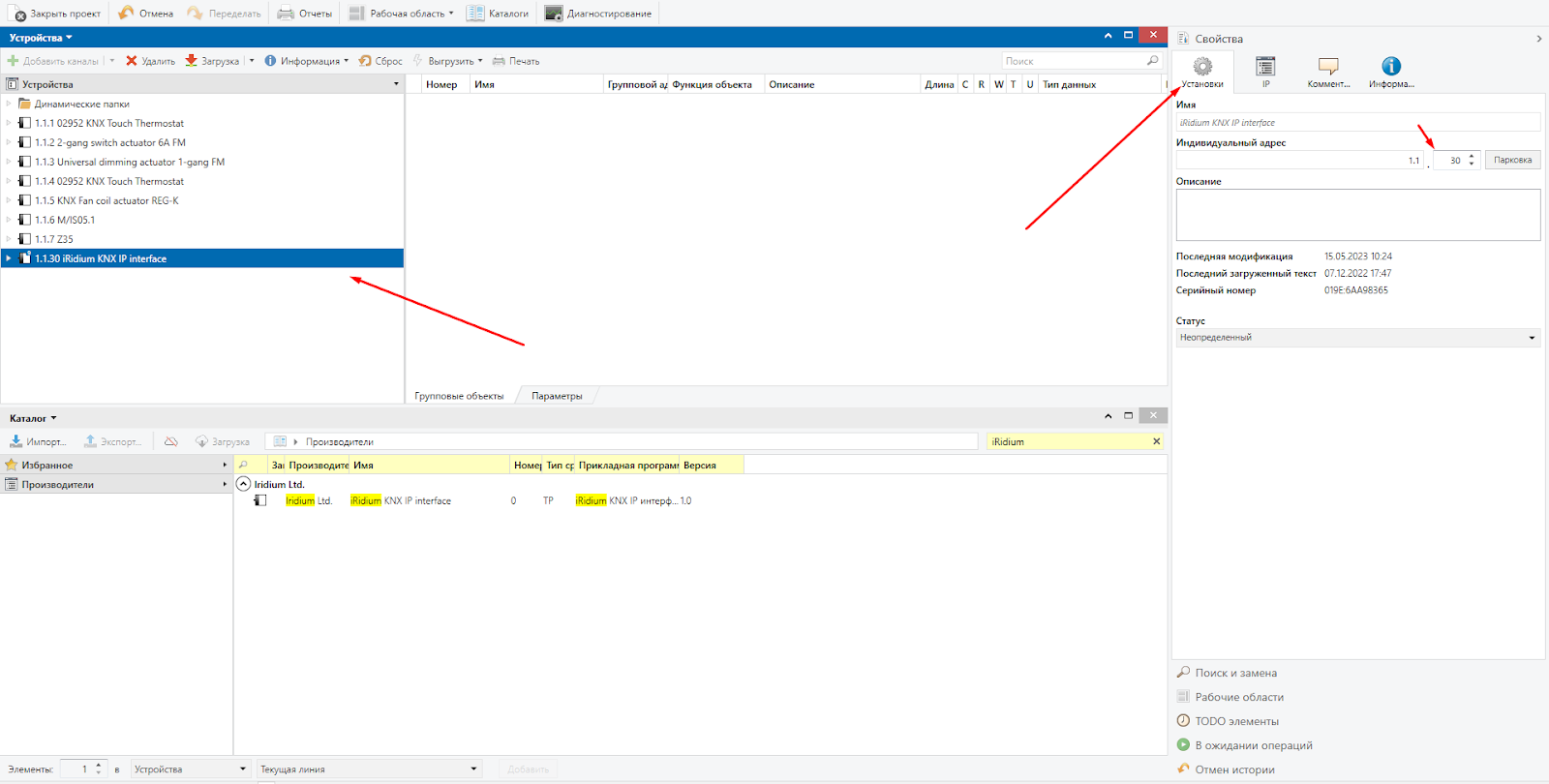The width and height of the screenshot is (1549, 784).
Task: Click the Удалить delete icon
Action: pos(132,61)
